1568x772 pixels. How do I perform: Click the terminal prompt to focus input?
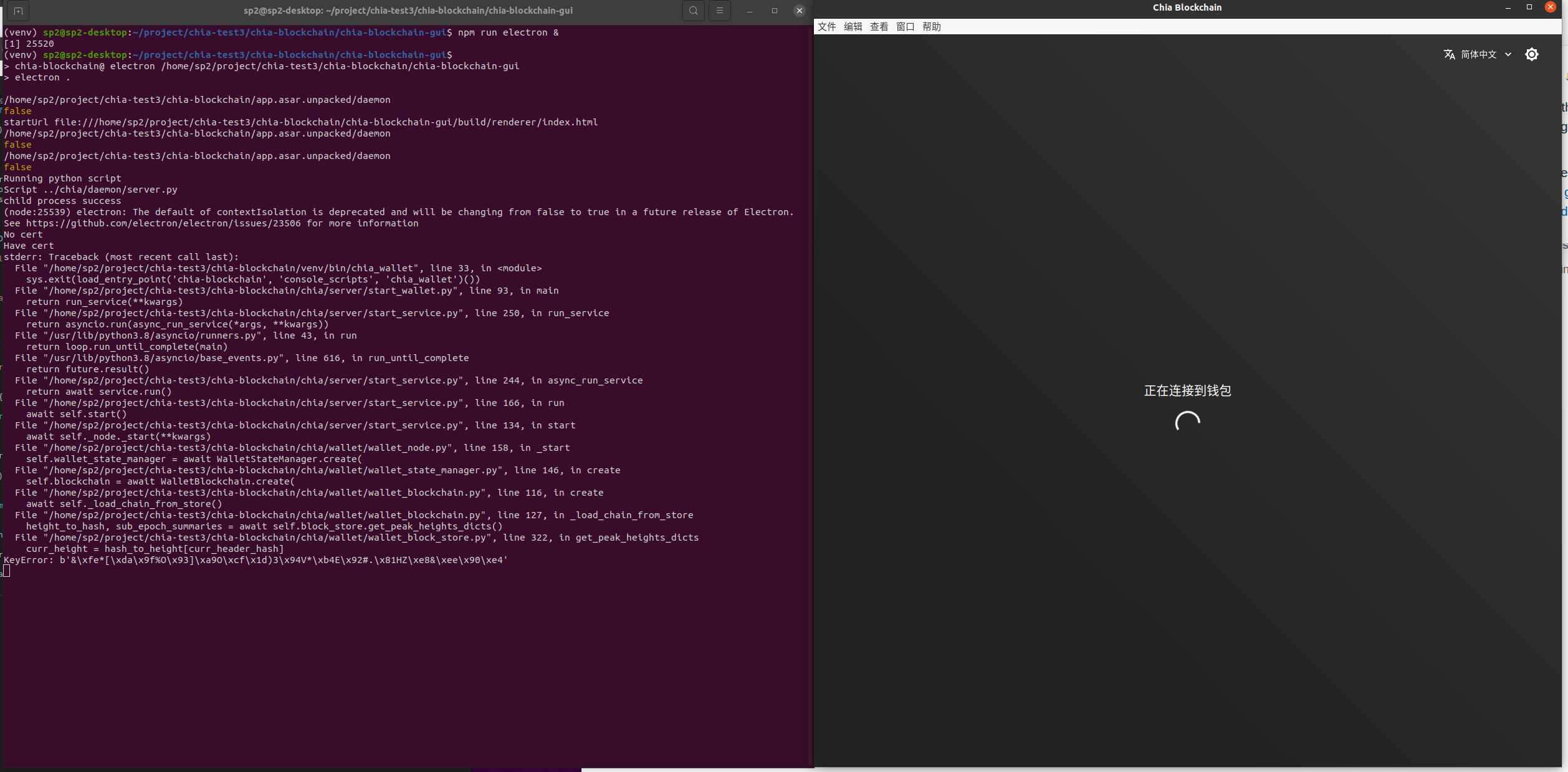pyautogui.click(x=7, y=571)
